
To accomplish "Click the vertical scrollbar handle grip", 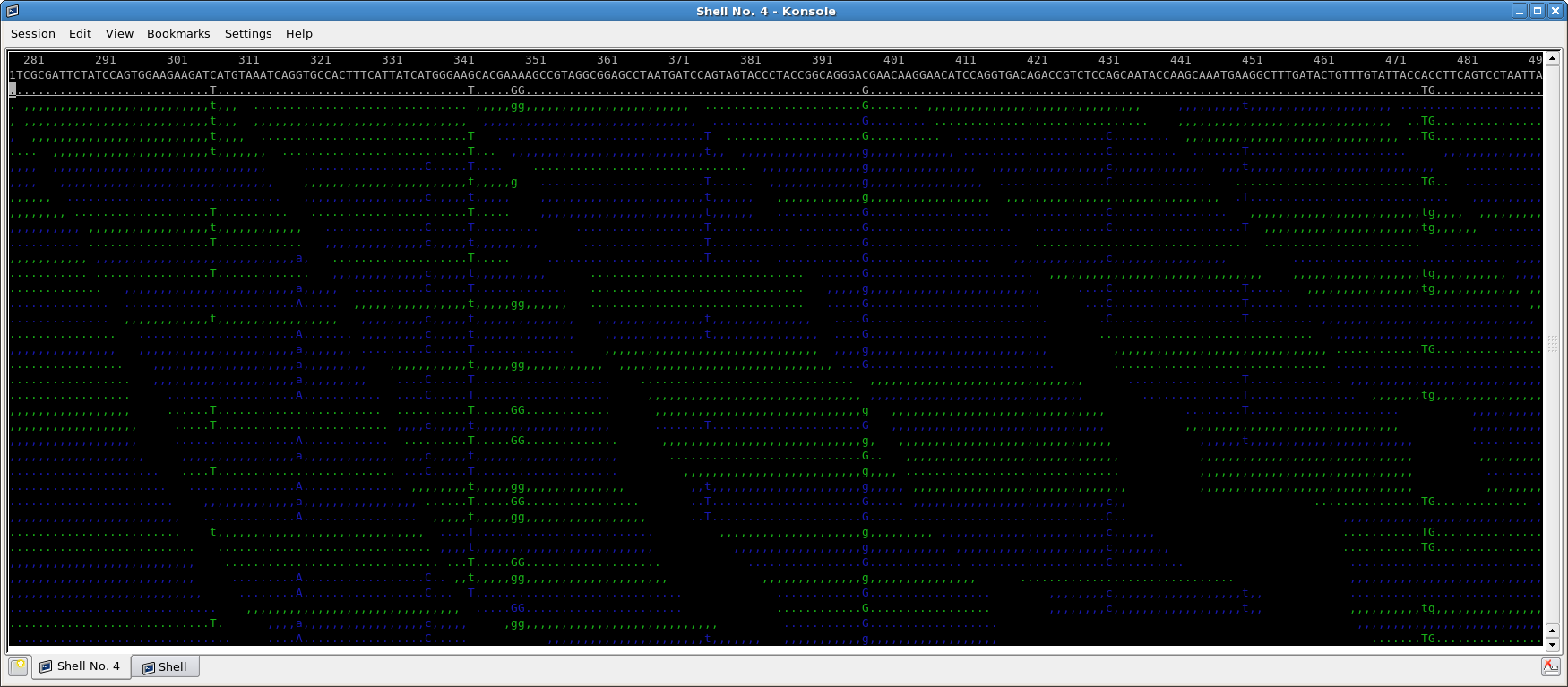I will [1553, 344].
